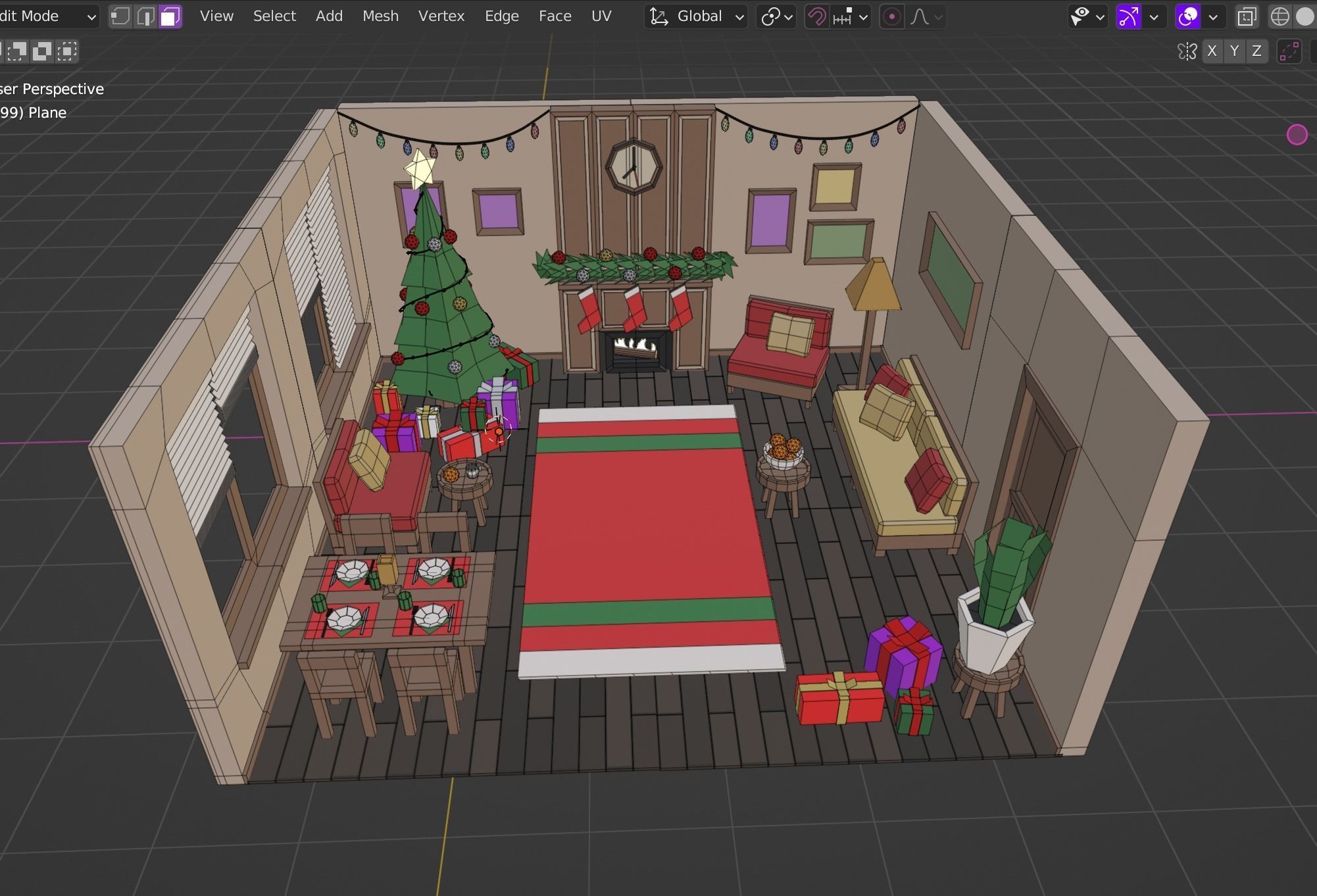Open the snap increment options dropdown

point(850,16)
